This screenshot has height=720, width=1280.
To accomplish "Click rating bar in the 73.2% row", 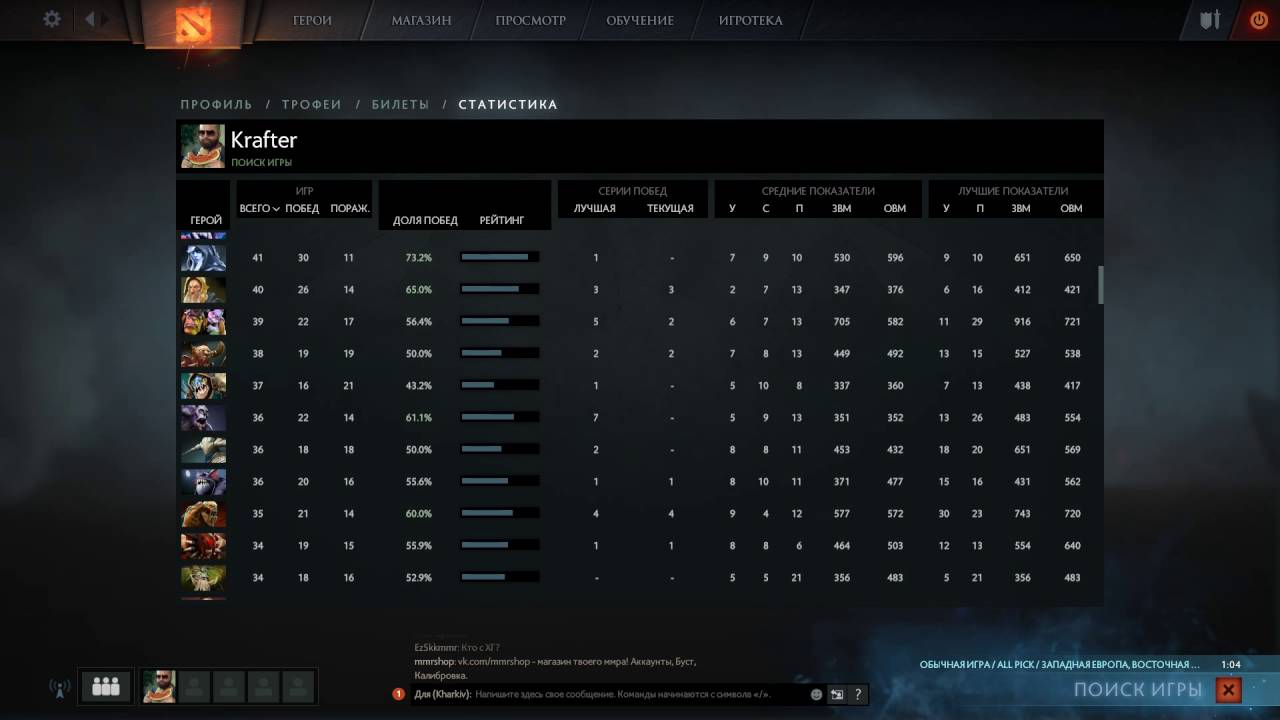I will click(500, 257).
